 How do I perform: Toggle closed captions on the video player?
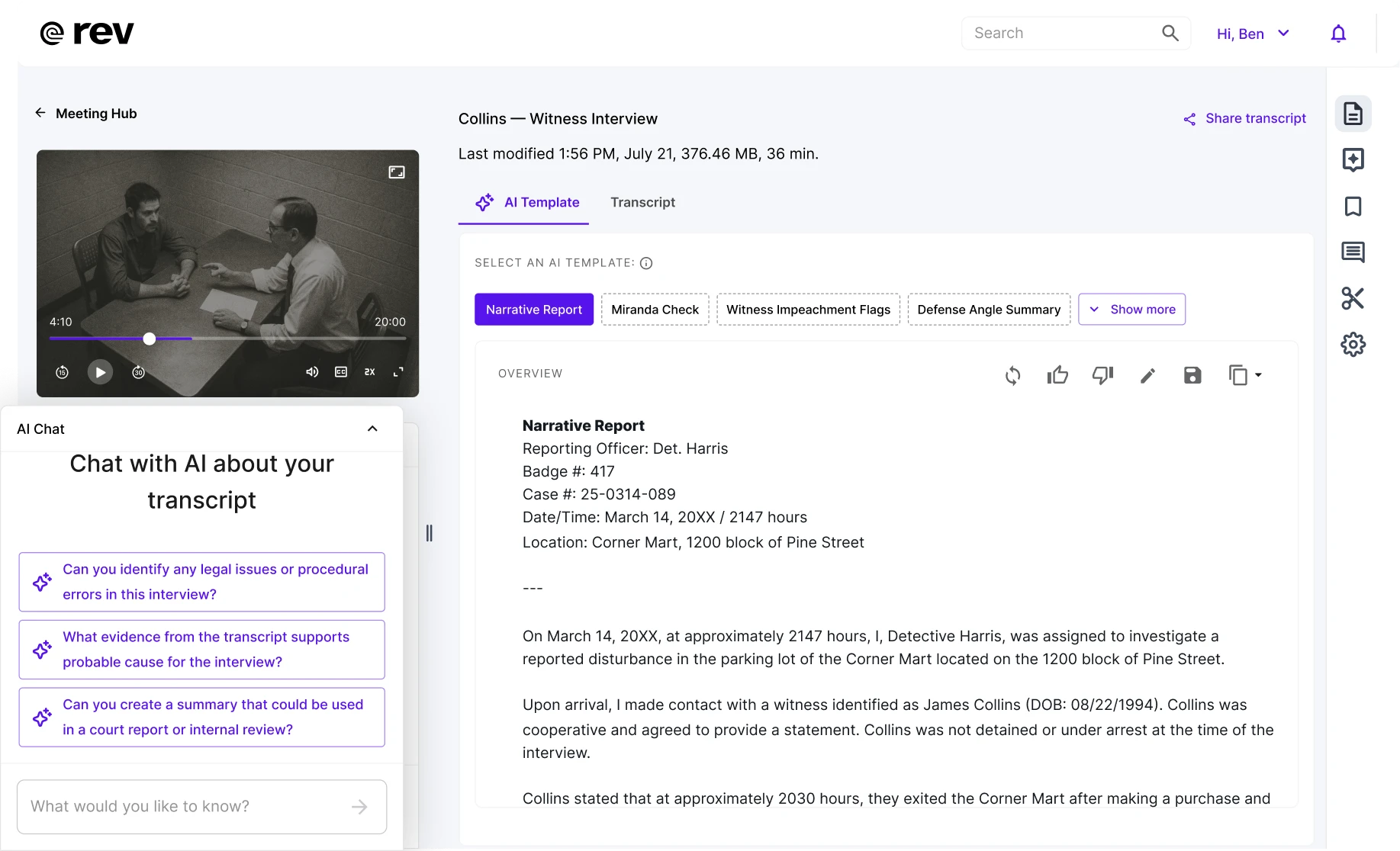(x=341, y=372)
